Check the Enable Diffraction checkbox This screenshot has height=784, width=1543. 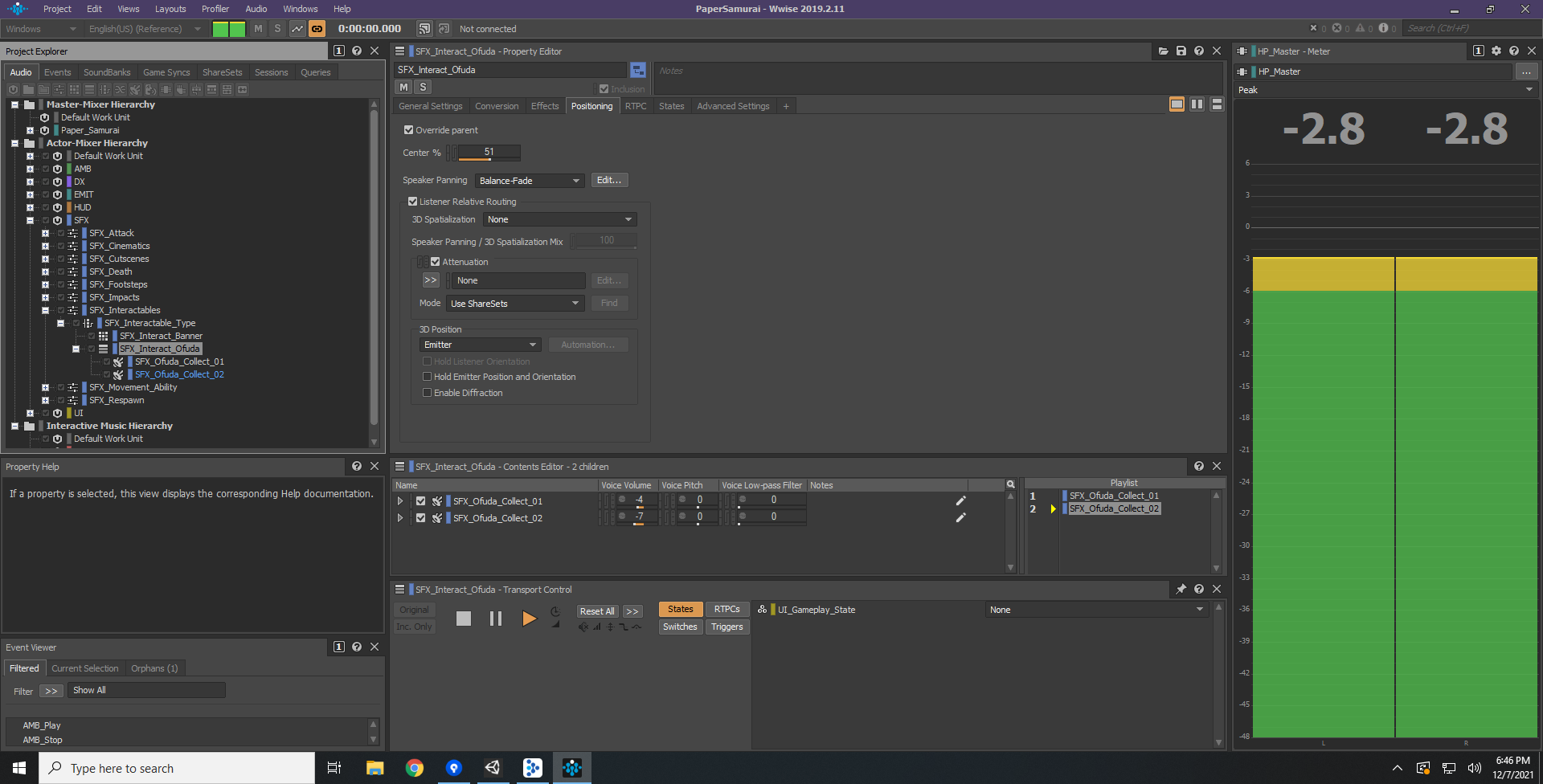[x=428, y=393]
